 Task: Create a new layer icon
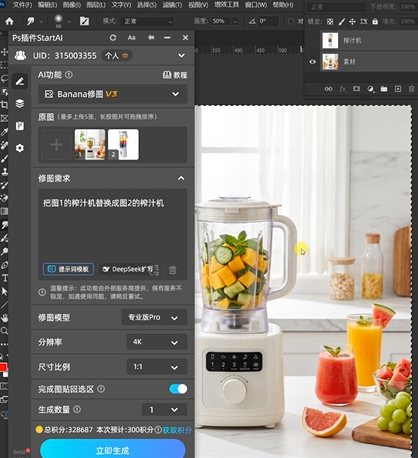[398, 89]
